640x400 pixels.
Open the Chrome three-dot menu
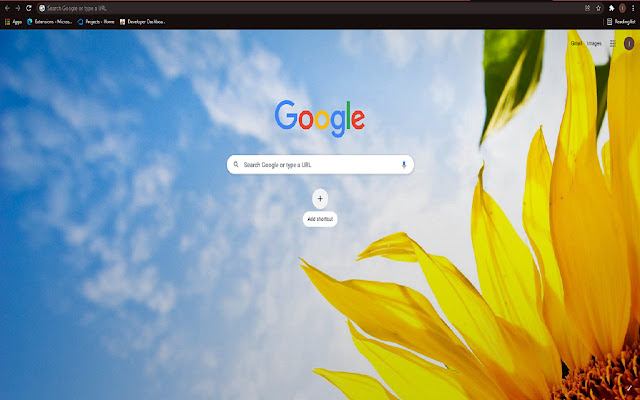click(x=633, y=8)
